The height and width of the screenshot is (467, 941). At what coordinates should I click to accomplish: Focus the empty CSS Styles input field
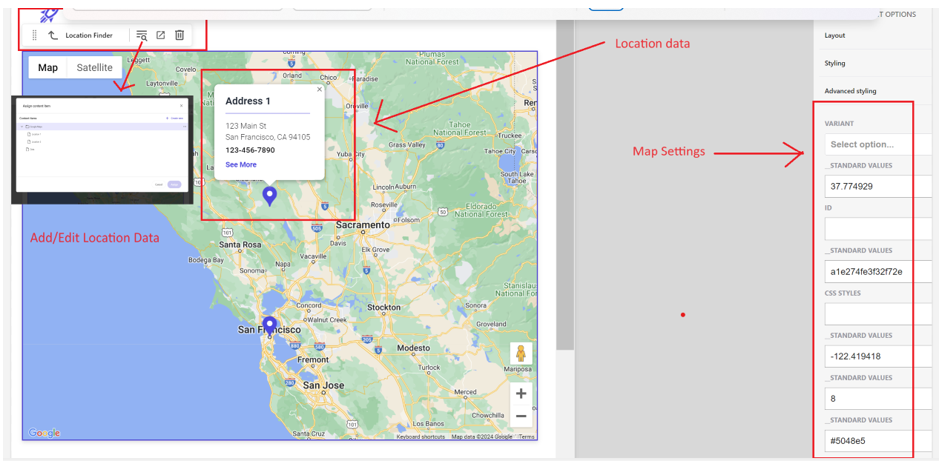879,314
